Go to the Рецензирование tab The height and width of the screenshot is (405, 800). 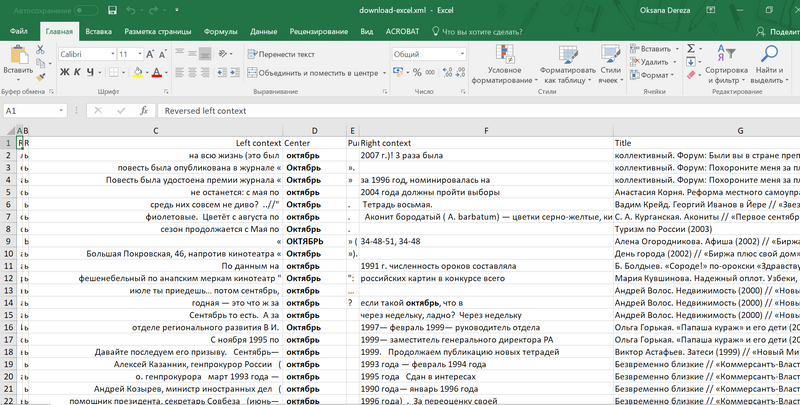[x=318, y=31]
